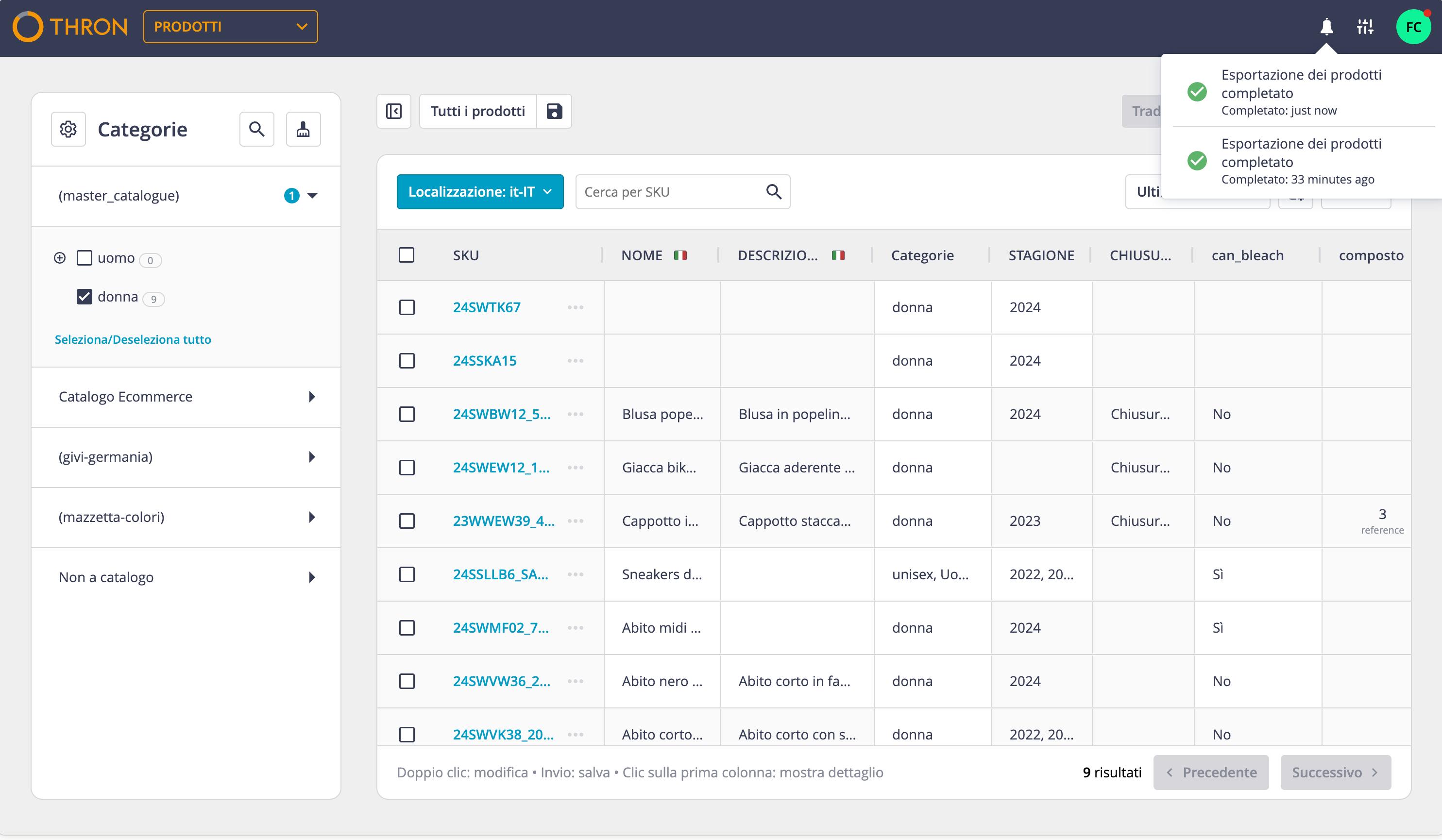Expand the uomo category plus icon
1442x840 pixels.
coord(60,258)
